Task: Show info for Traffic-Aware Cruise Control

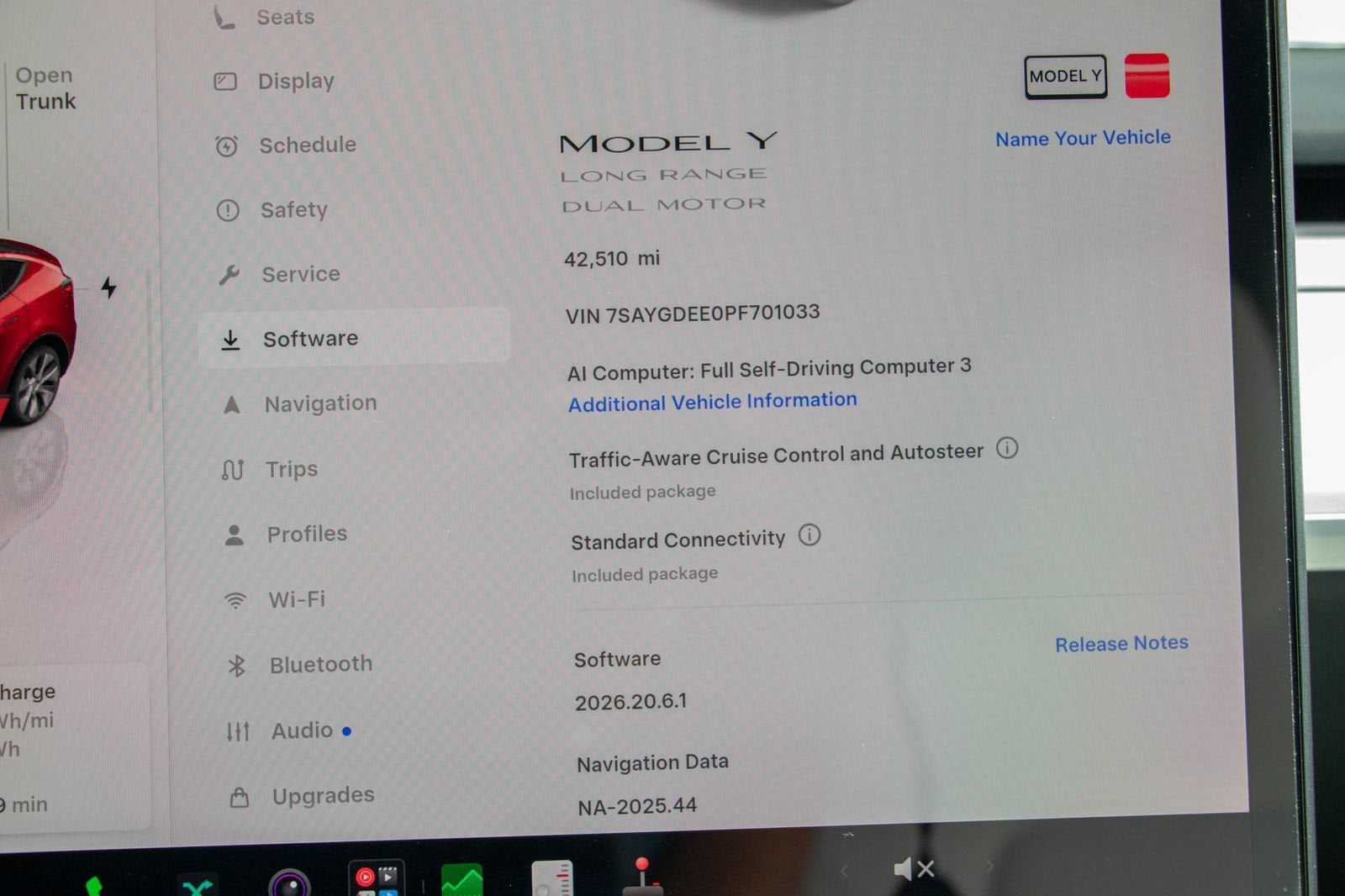Action: click(x=1007, y=448)
